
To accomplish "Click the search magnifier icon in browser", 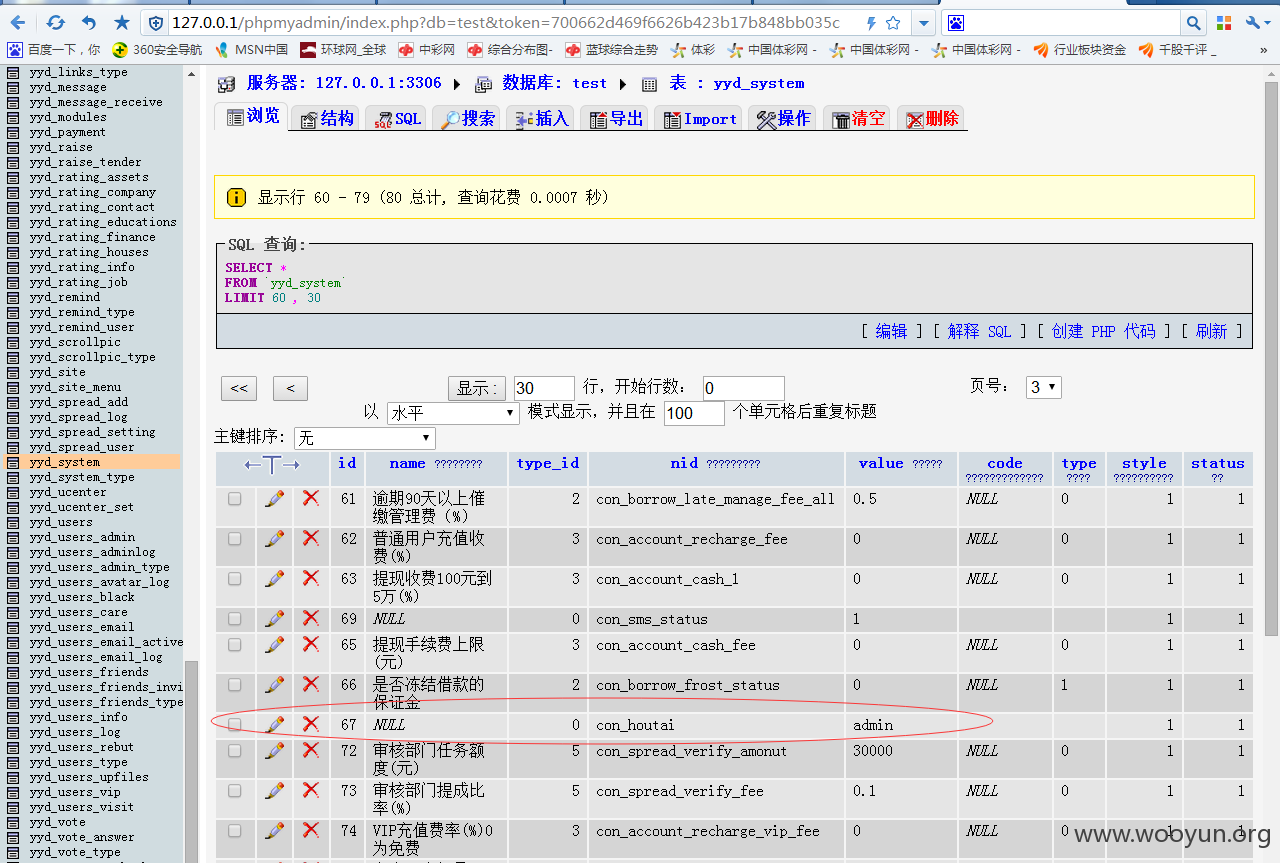I will coord(1193,22).
